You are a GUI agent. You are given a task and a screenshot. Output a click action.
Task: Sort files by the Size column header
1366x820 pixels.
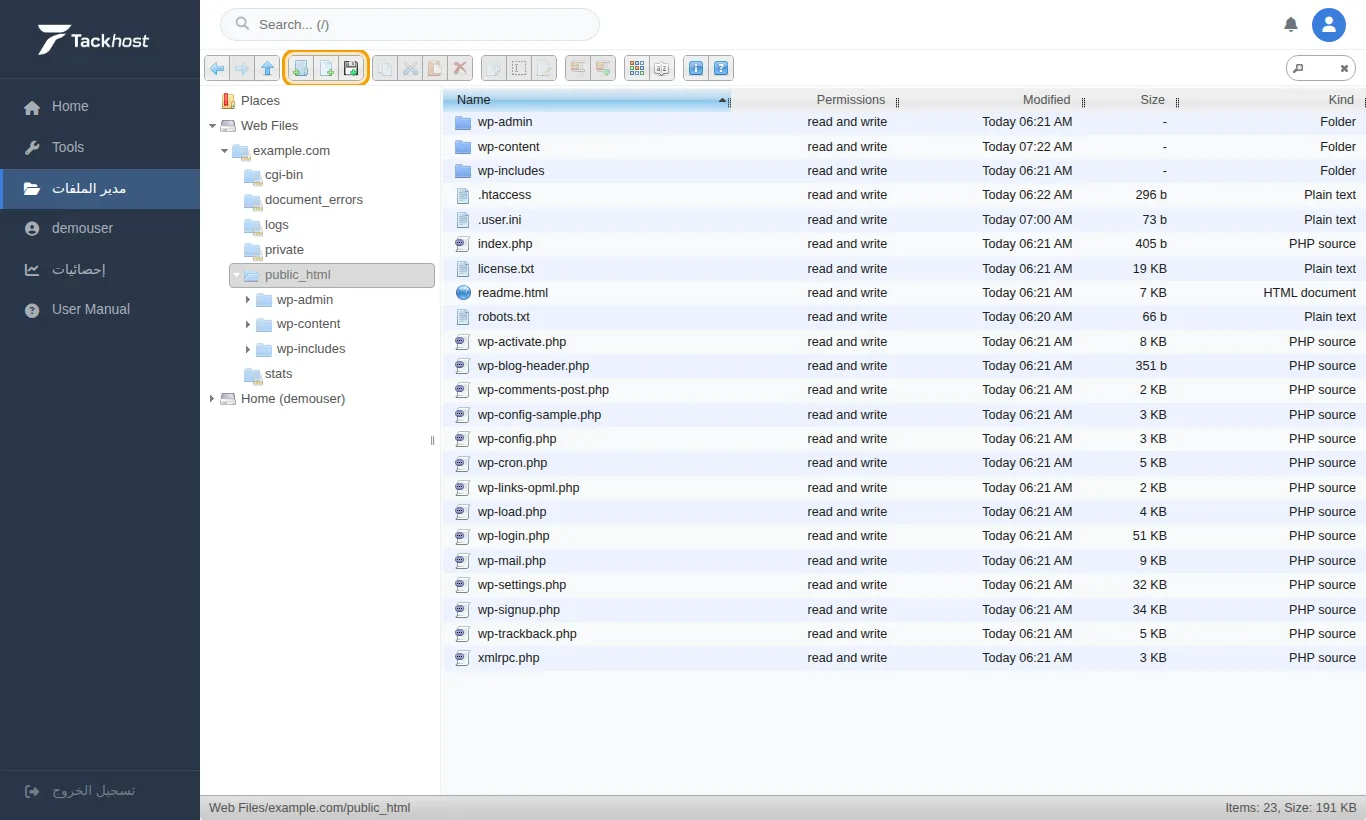(1132, 100)
